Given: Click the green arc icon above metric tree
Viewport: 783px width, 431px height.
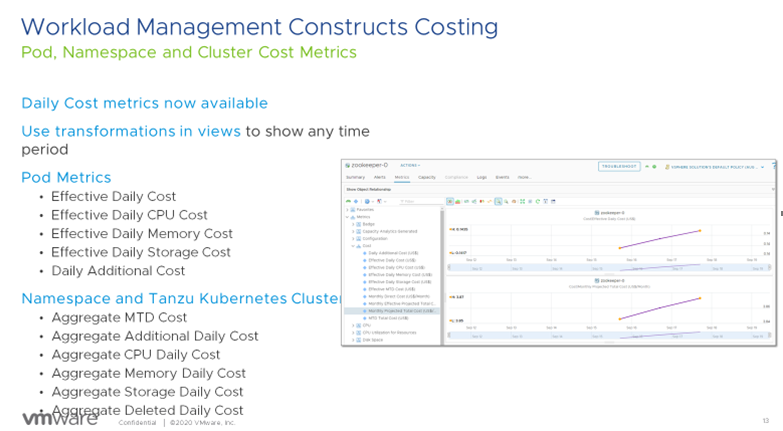Looking at the screenshot, I should coord(348,201).
